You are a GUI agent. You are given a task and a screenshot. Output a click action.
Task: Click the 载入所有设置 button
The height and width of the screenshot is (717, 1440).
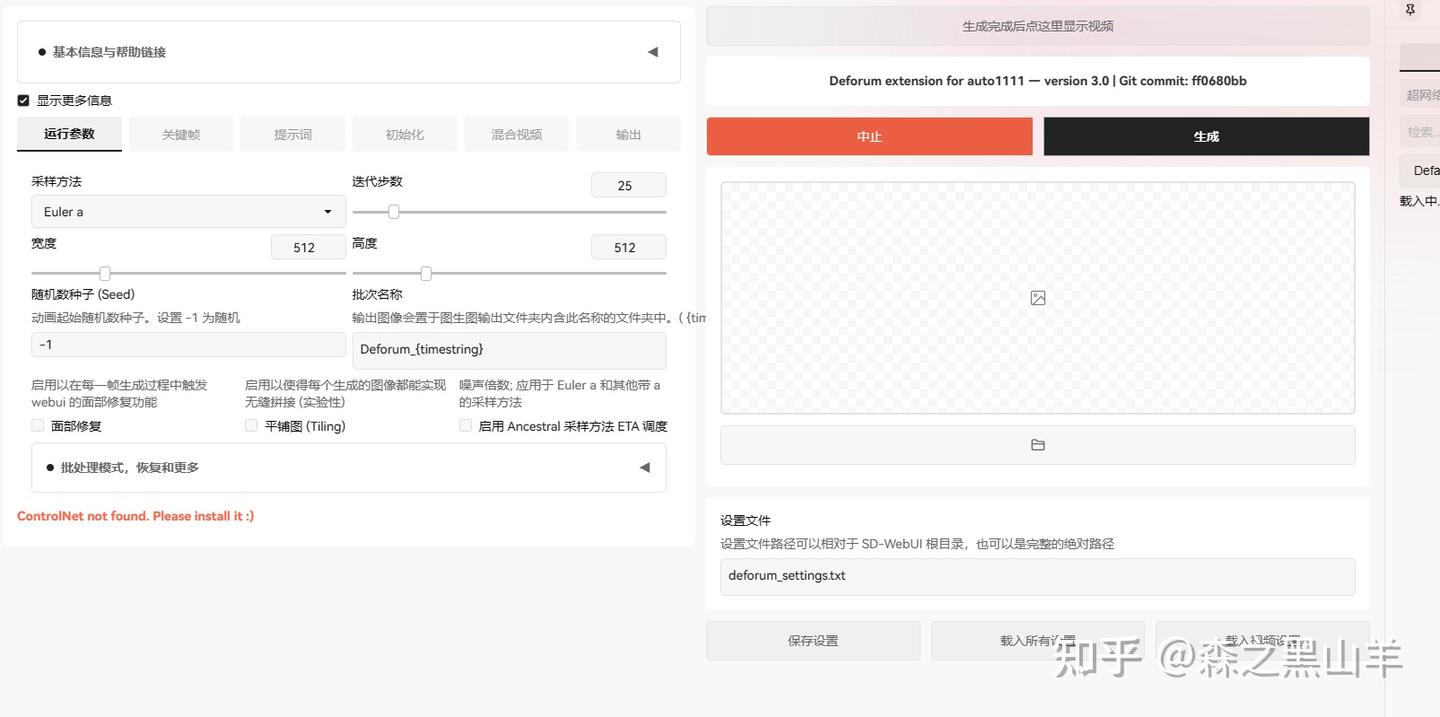(1038, 641)
